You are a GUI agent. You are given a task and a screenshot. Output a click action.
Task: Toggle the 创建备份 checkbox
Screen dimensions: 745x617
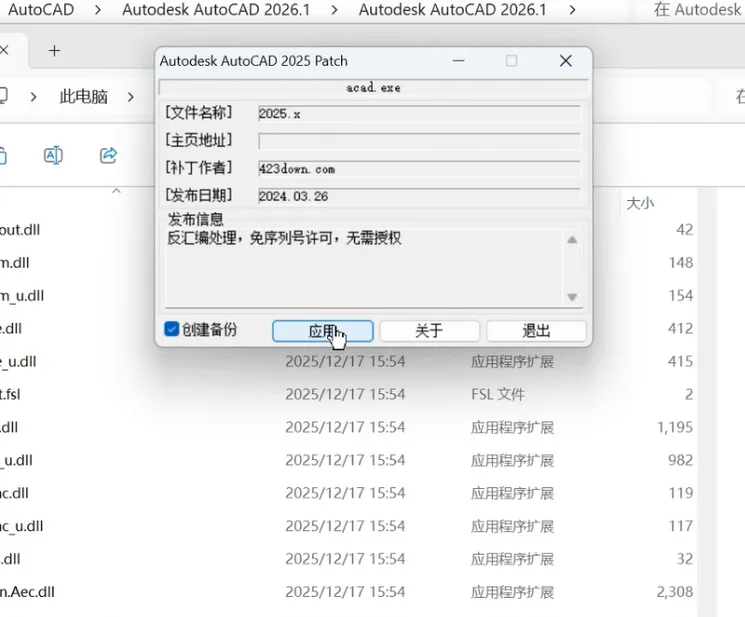point(172,329)
